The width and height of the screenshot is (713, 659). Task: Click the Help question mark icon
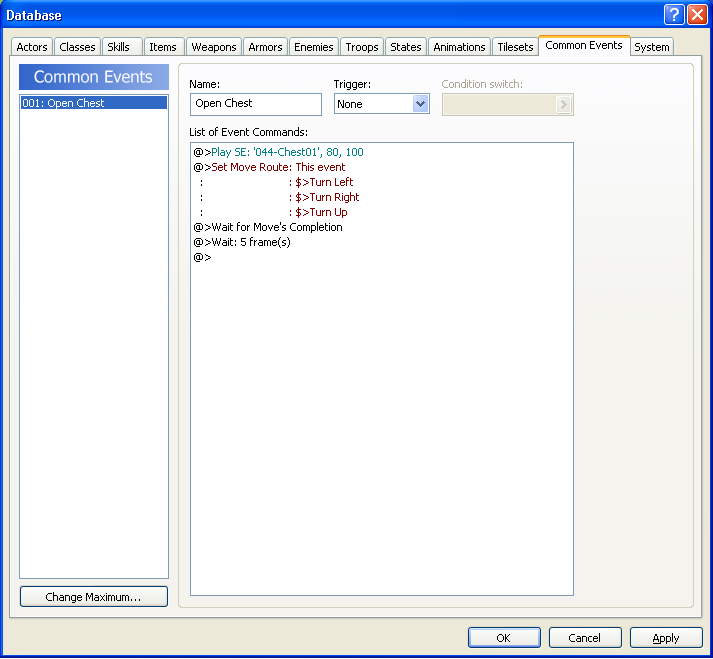[674, 14]
